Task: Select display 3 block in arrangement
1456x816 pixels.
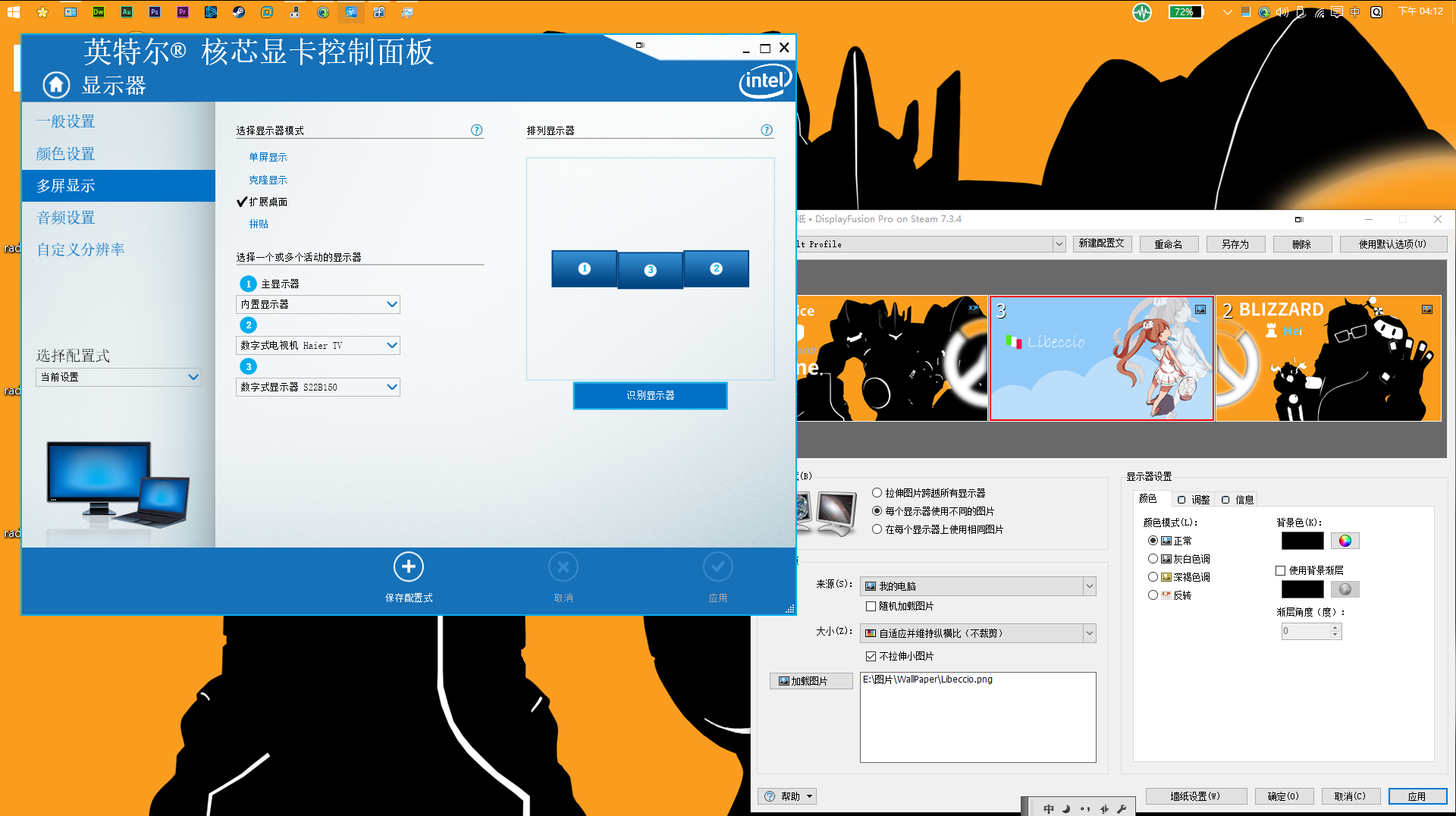Action: (x=650, y=270)
